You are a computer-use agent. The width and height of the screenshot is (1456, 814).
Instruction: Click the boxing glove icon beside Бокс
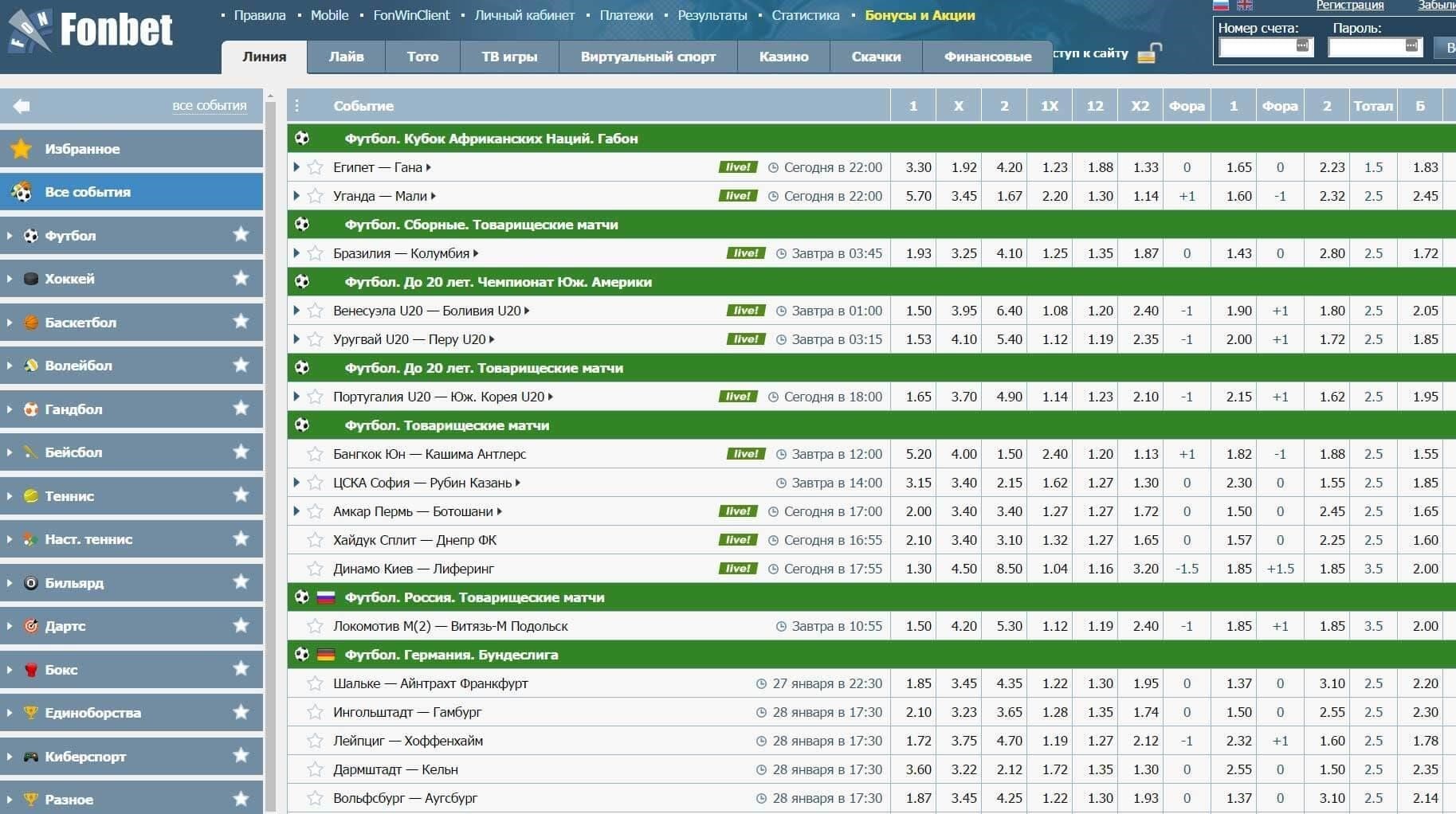pos(31,670)
